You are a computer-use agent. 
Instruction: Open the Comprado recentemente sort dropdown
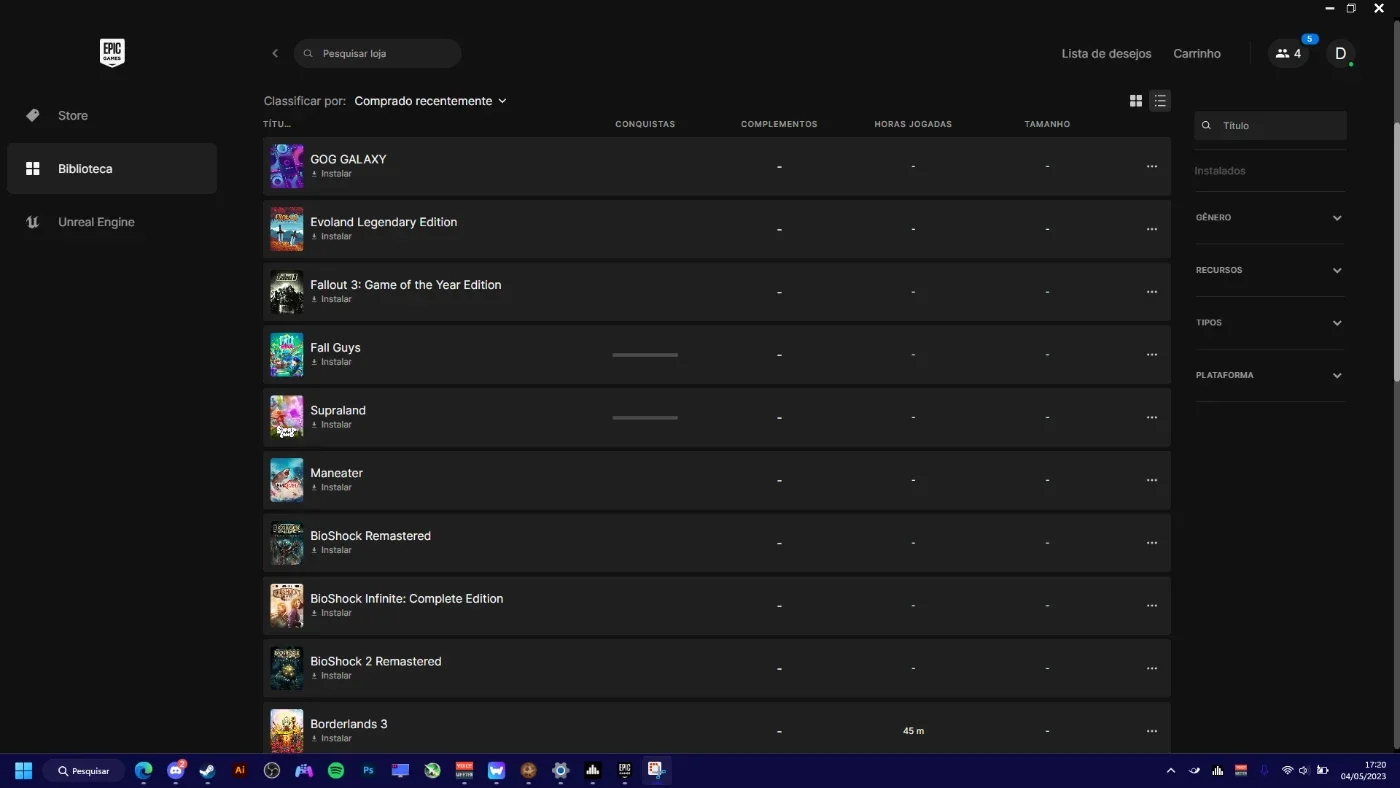(x=431, y=101)
